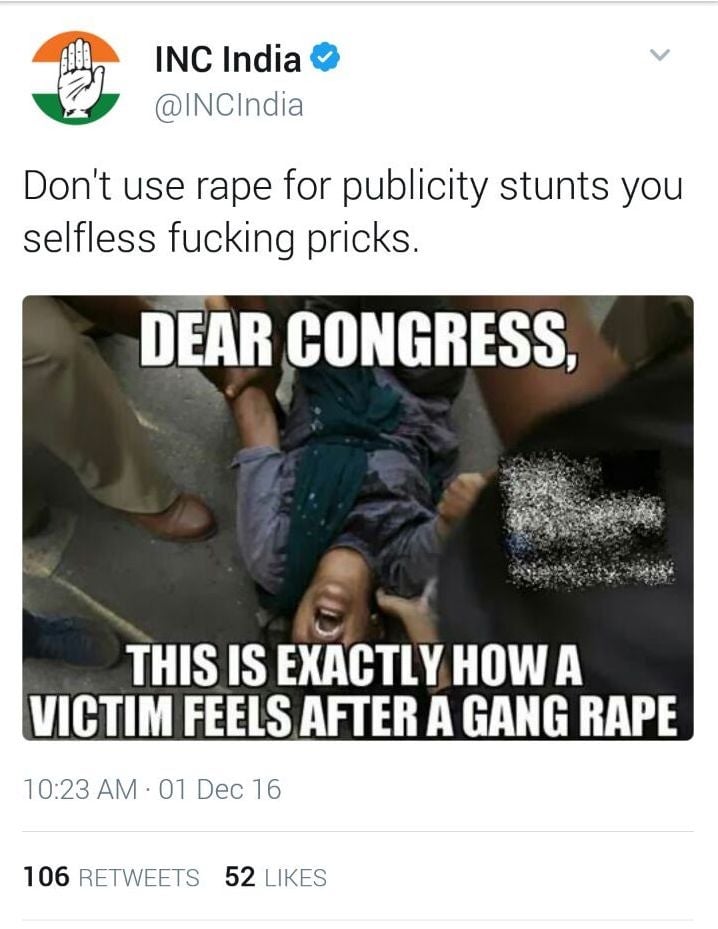
Task: Expand the tweet options chevron
Action: tap(659, 55)
